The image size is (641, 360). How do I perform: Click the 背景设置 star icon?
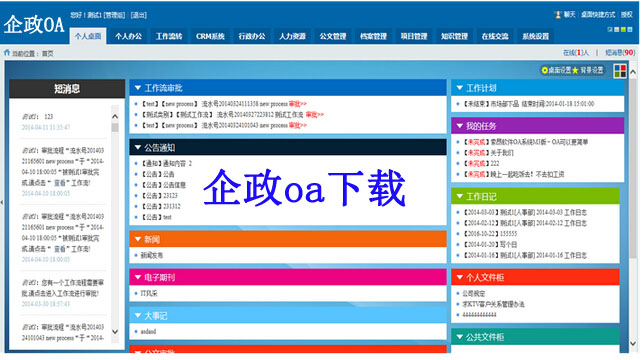(576, 70)
